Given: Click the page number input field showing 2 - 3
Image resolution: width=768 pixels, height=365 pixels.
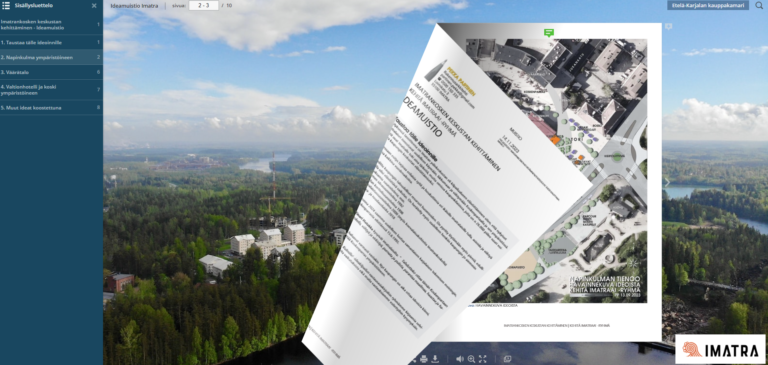Looking at the screenshot, I should [203, 5].
